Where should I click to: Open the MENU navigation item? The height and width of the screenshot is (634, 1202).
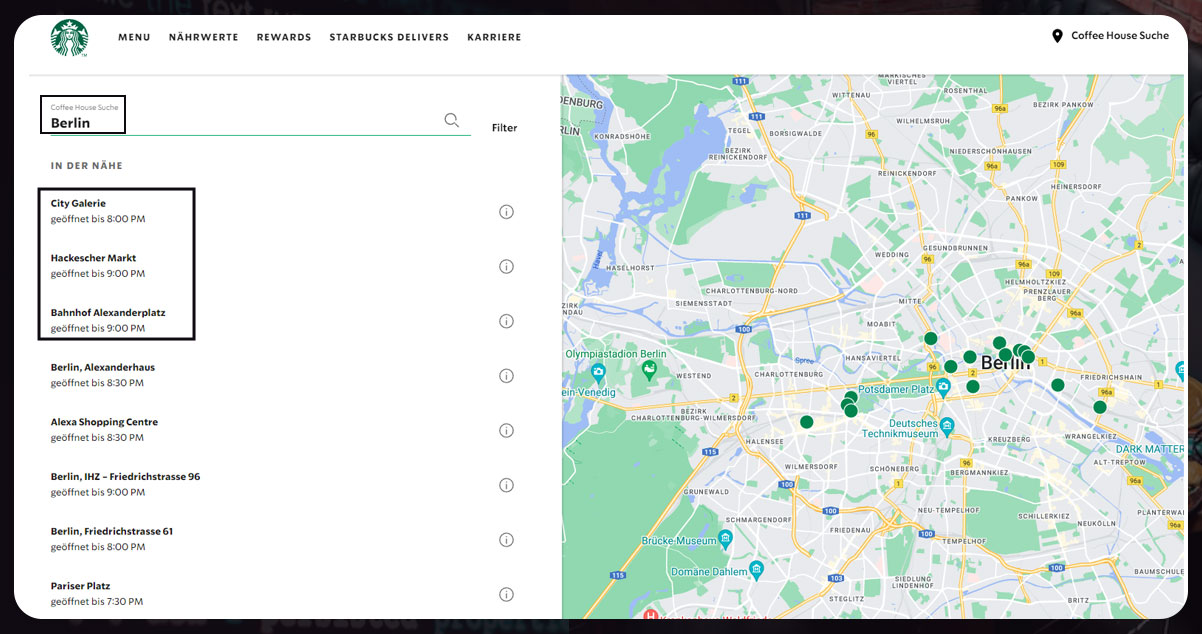tap(134, 37)
